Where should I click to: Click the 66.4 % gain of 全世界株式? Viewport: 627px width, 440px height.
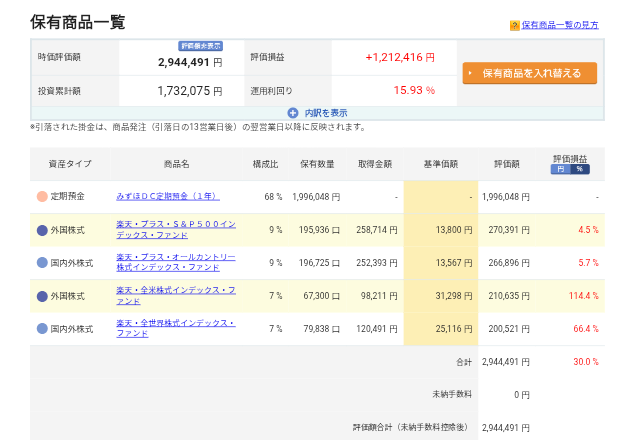click(x=586, y=329)
